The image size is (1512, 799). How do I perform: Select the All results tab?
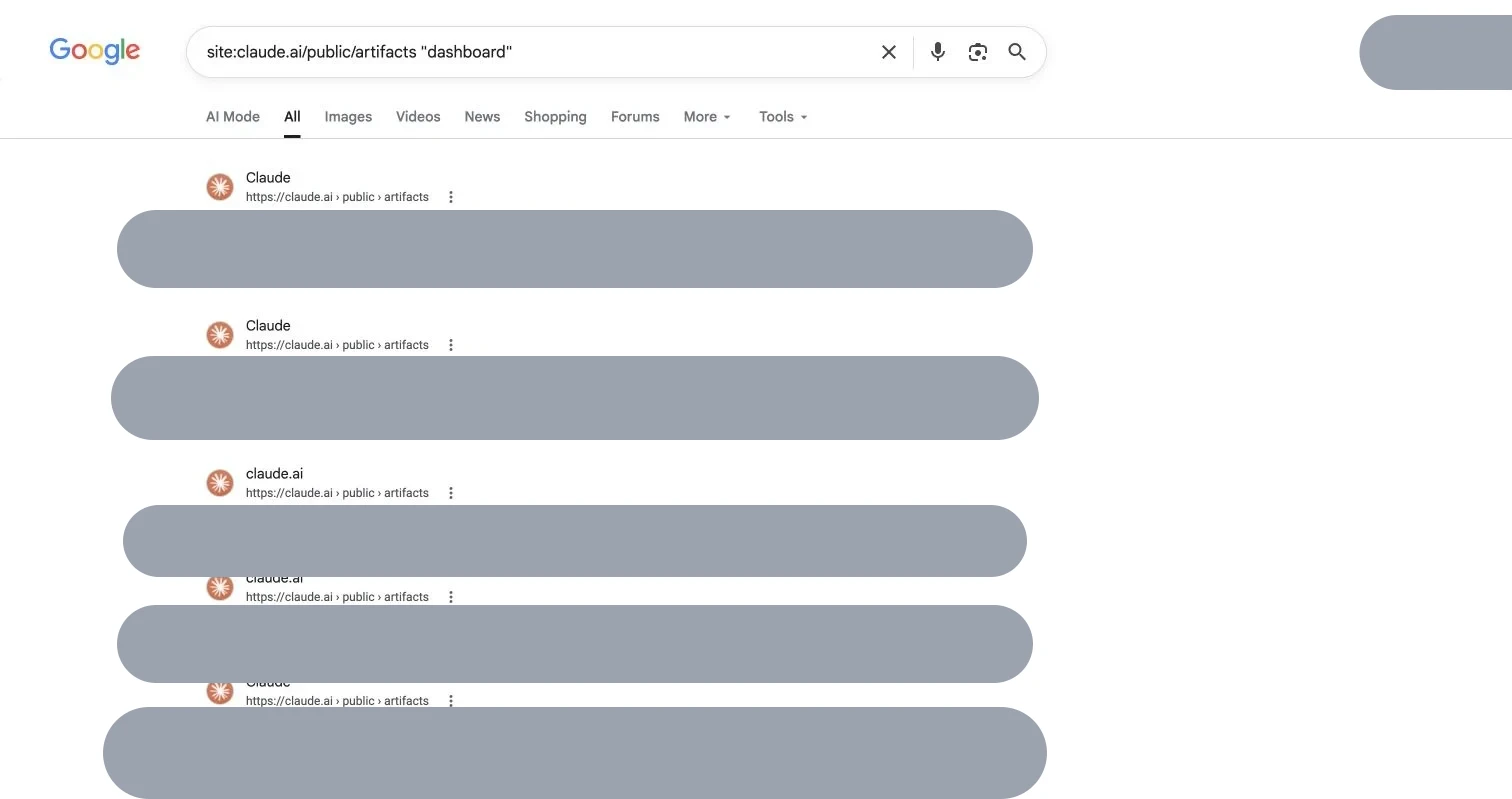tap(292, 117)
